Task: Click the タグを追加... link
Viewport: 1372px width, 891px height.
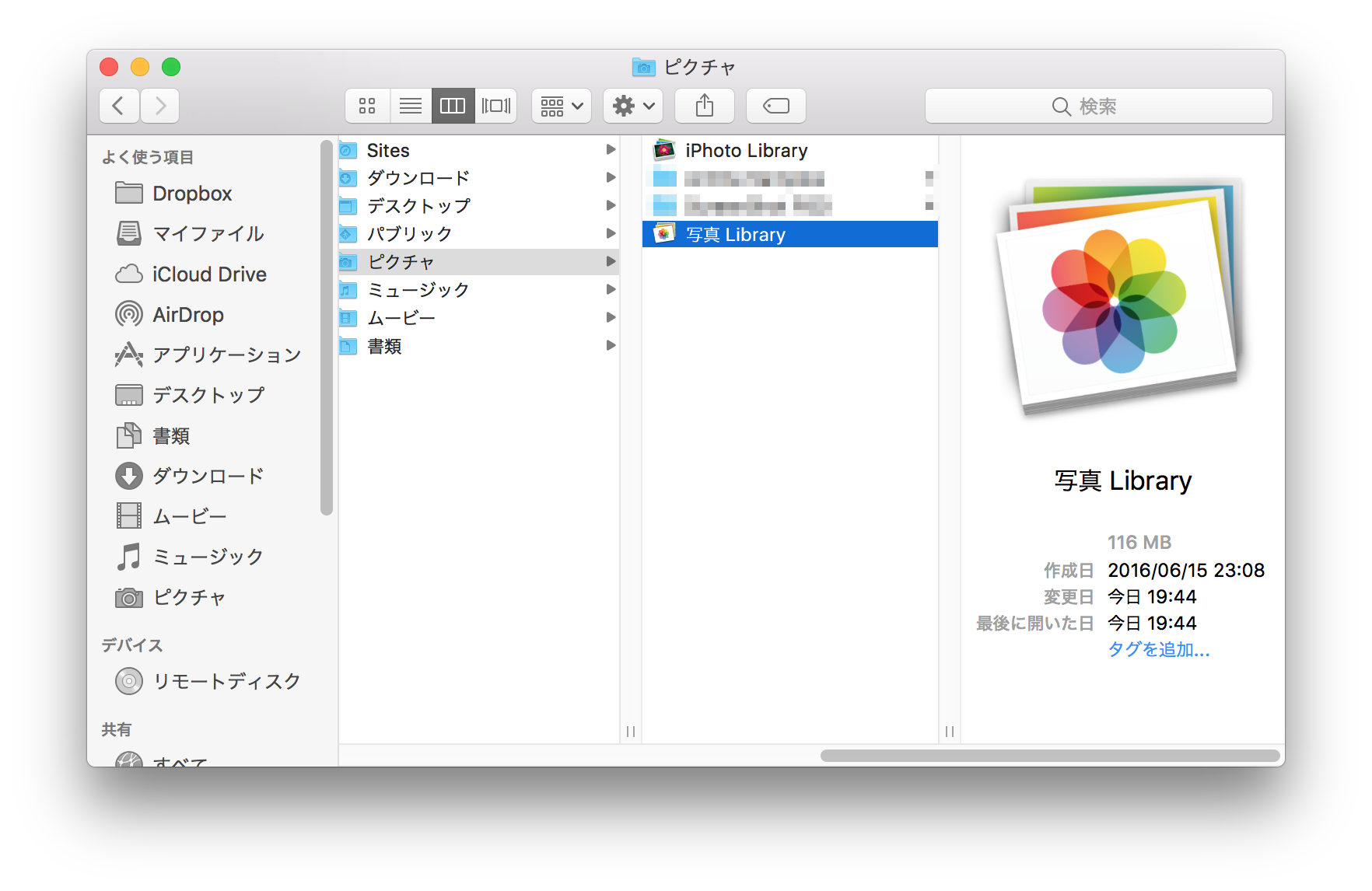Action: [1159, 649]
